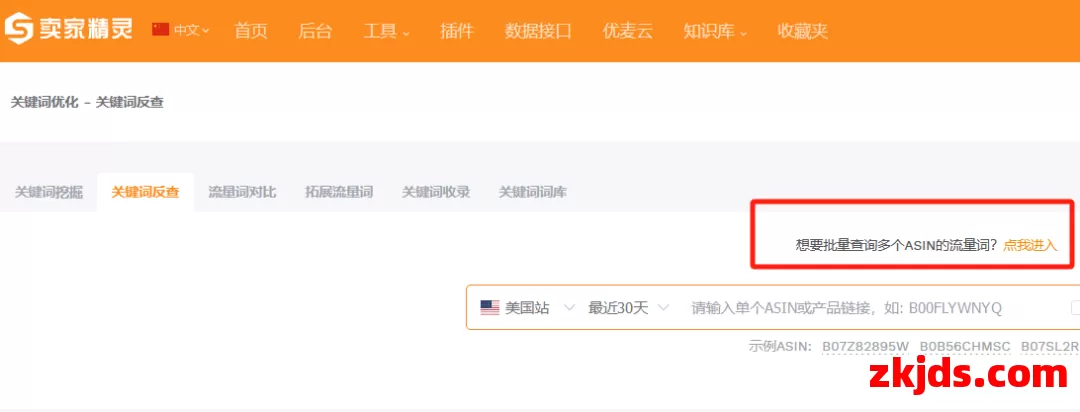Open the 中文 language dropdown

[191, 30]
